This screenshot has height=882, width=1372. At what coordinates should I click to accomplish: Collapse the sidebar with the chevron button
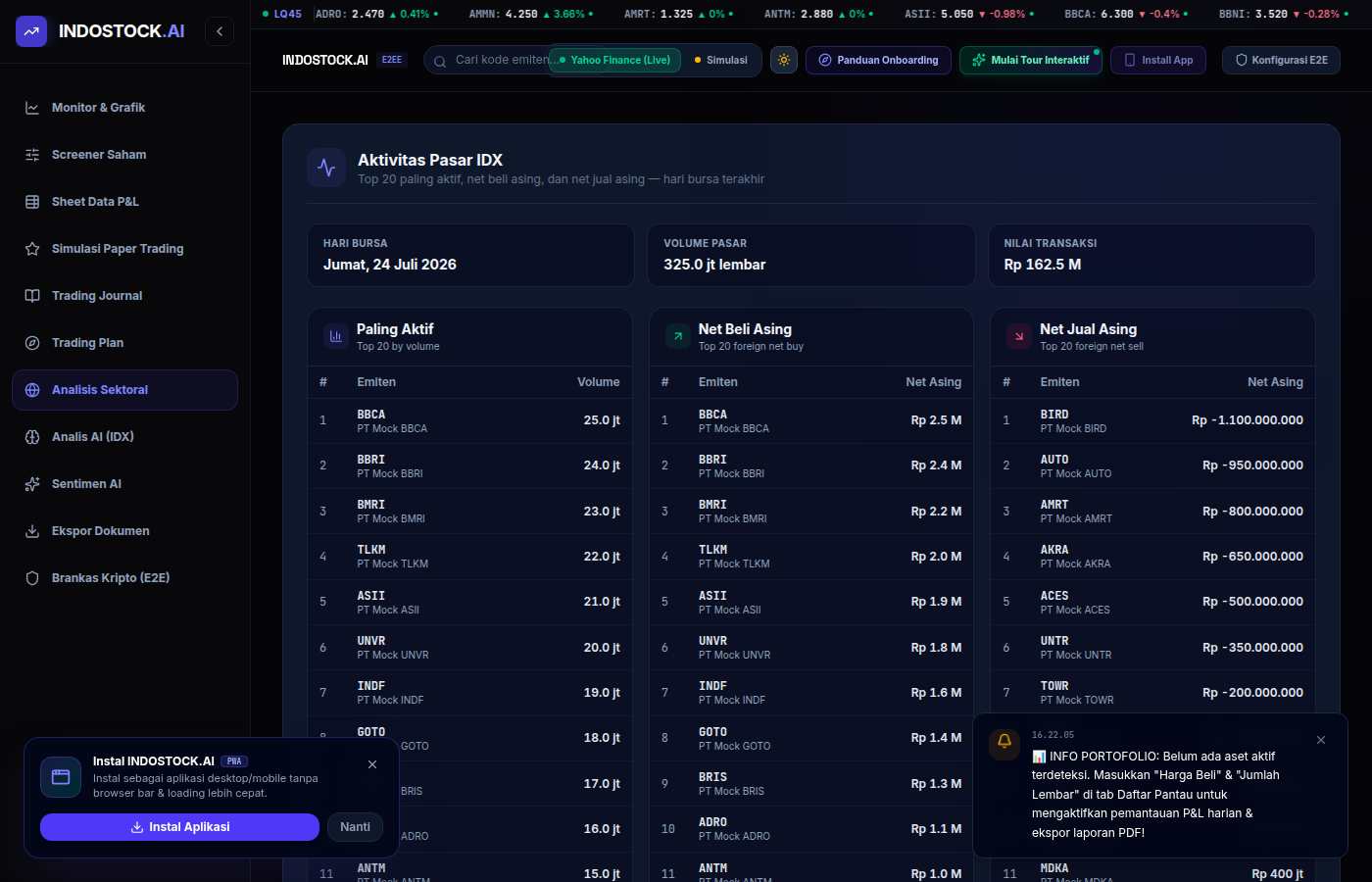coord(220,31)
